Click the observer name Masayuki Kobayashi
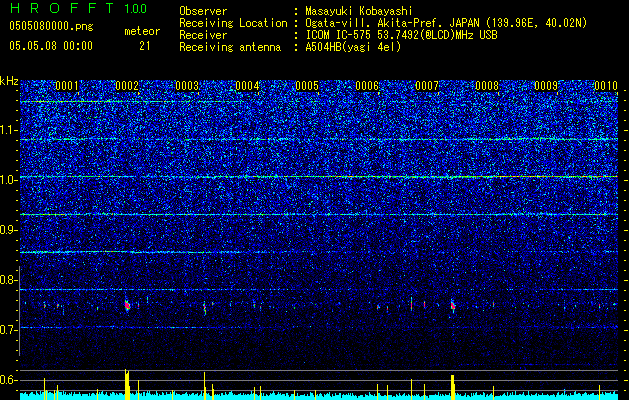The image size is (629, 400). (359, 11)
